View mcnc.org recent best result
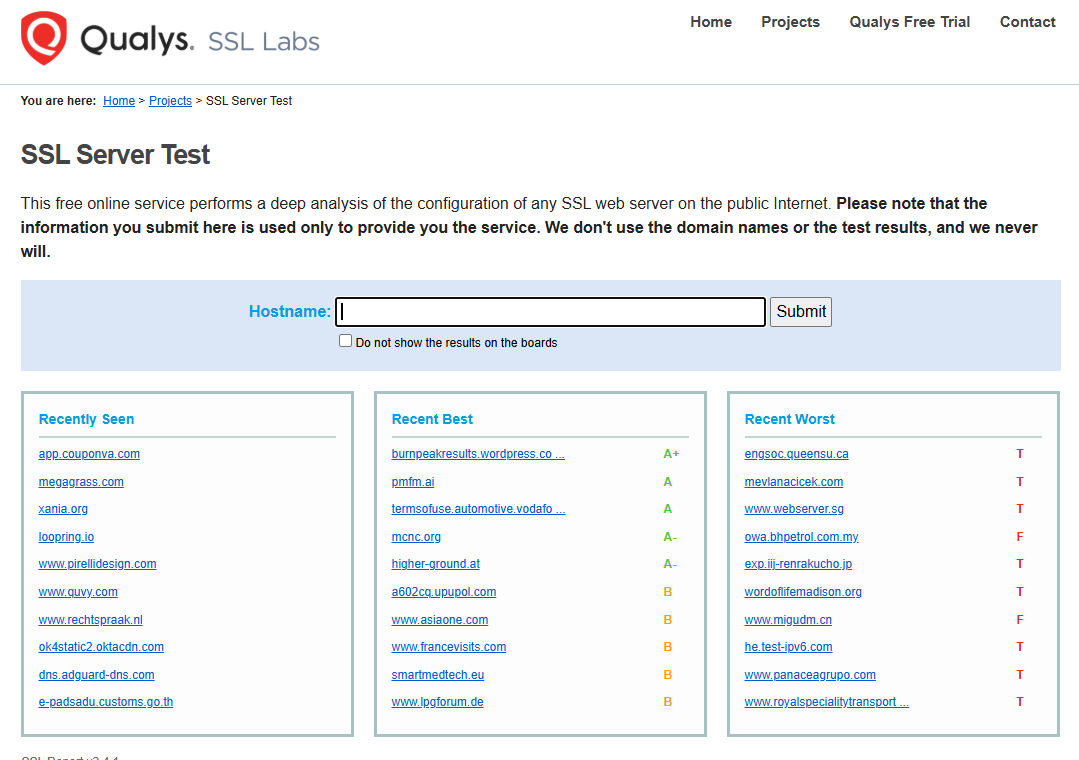The image size is (1079, 760). tap(416, 537)
